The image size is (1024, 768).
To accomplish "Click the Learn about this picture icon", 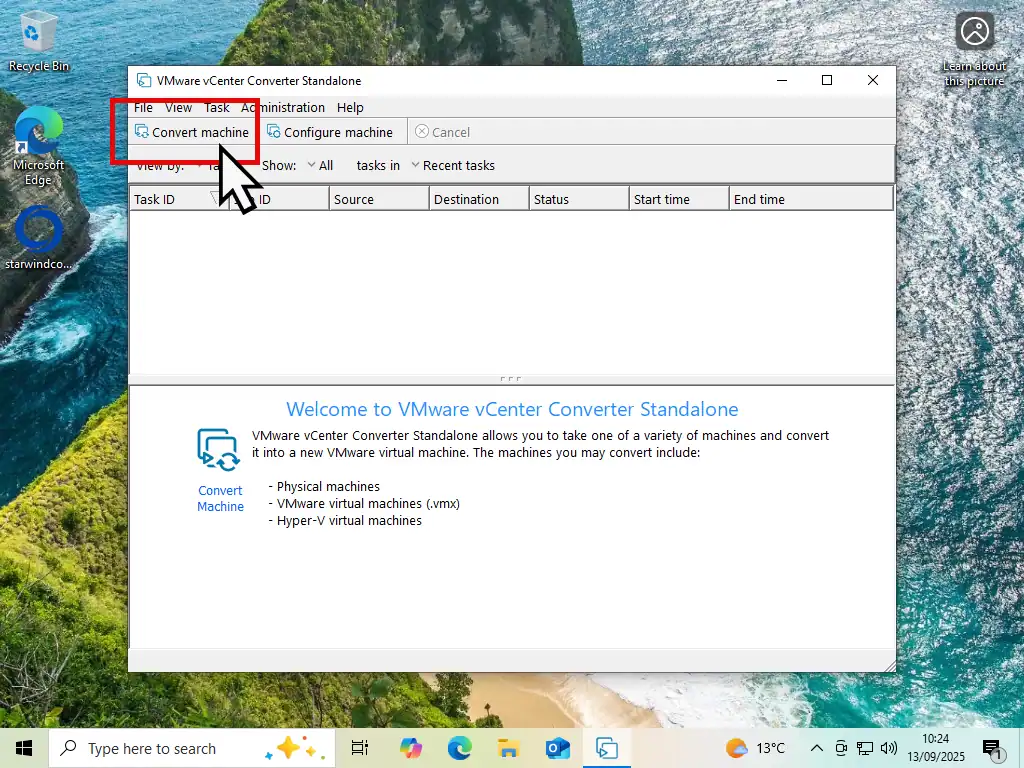I will point(974,51).
